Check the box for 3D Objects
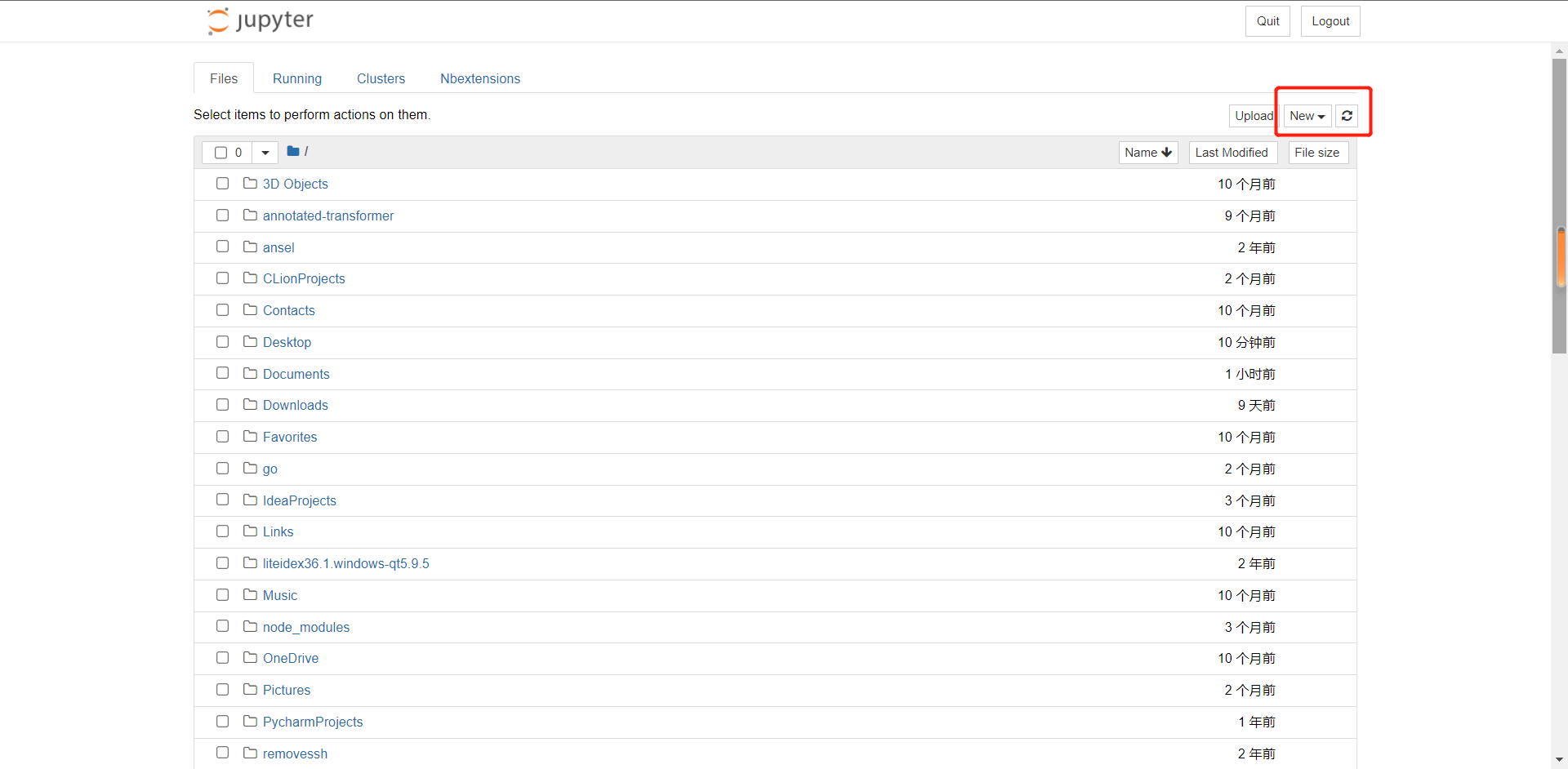The height and width of the screenshot is (769, 1568). pyautogui.click(x=222, y=184)
